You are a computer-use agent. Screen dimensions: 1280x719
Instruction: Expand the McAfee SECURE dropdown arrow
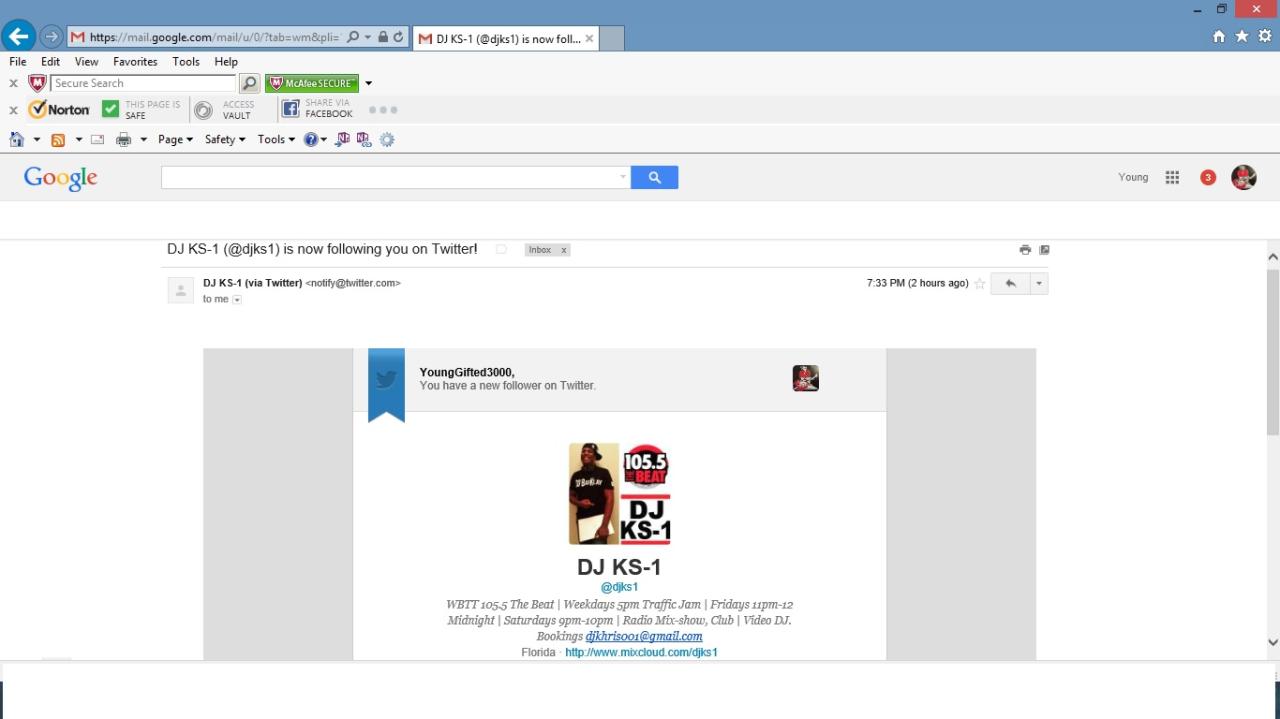[368, 83]
